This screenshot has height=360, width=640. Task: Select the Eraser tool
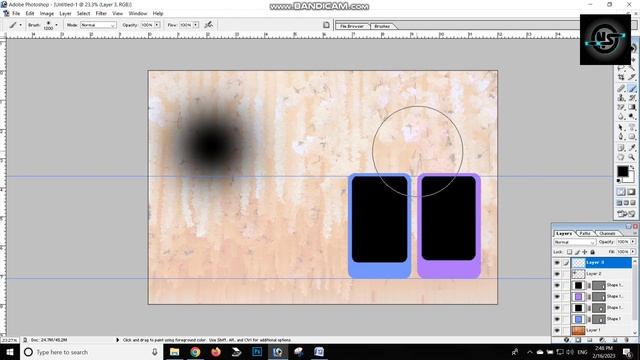point(620,107)
